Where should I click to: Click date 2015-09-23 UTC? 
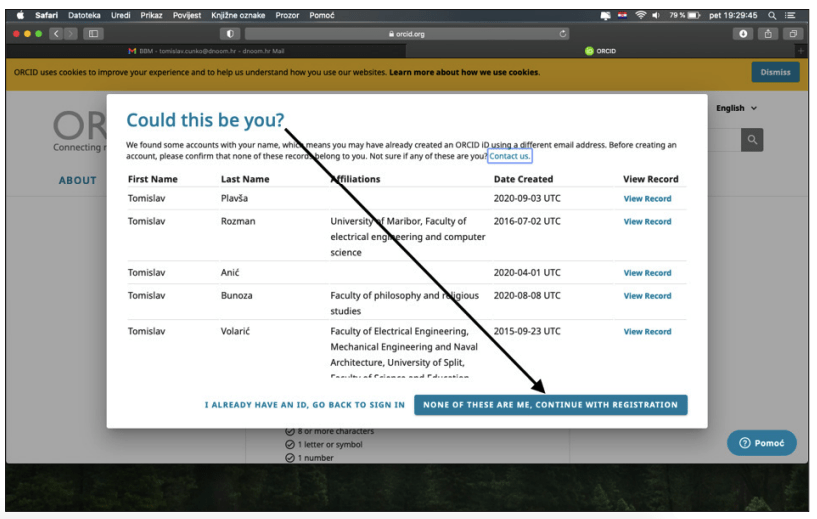click(527, 331)
